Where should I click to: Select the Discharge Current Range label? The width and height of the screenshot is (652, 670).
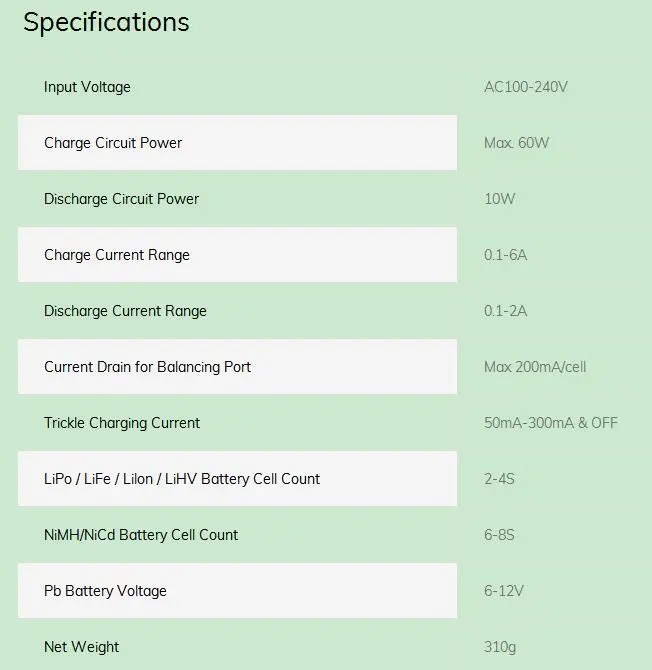click(125, 311)
